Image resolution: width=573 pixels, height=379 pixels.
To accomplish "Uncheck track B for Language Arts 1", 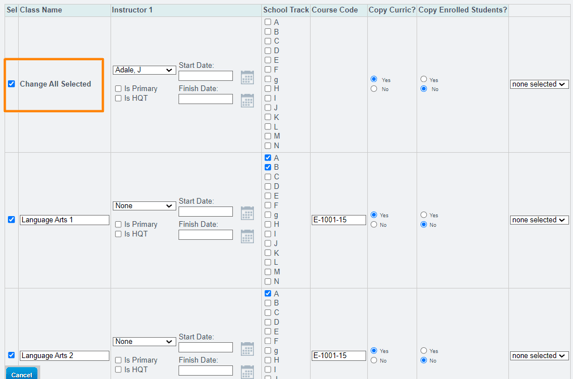I will pyautogui.click(x=268, y=167).
